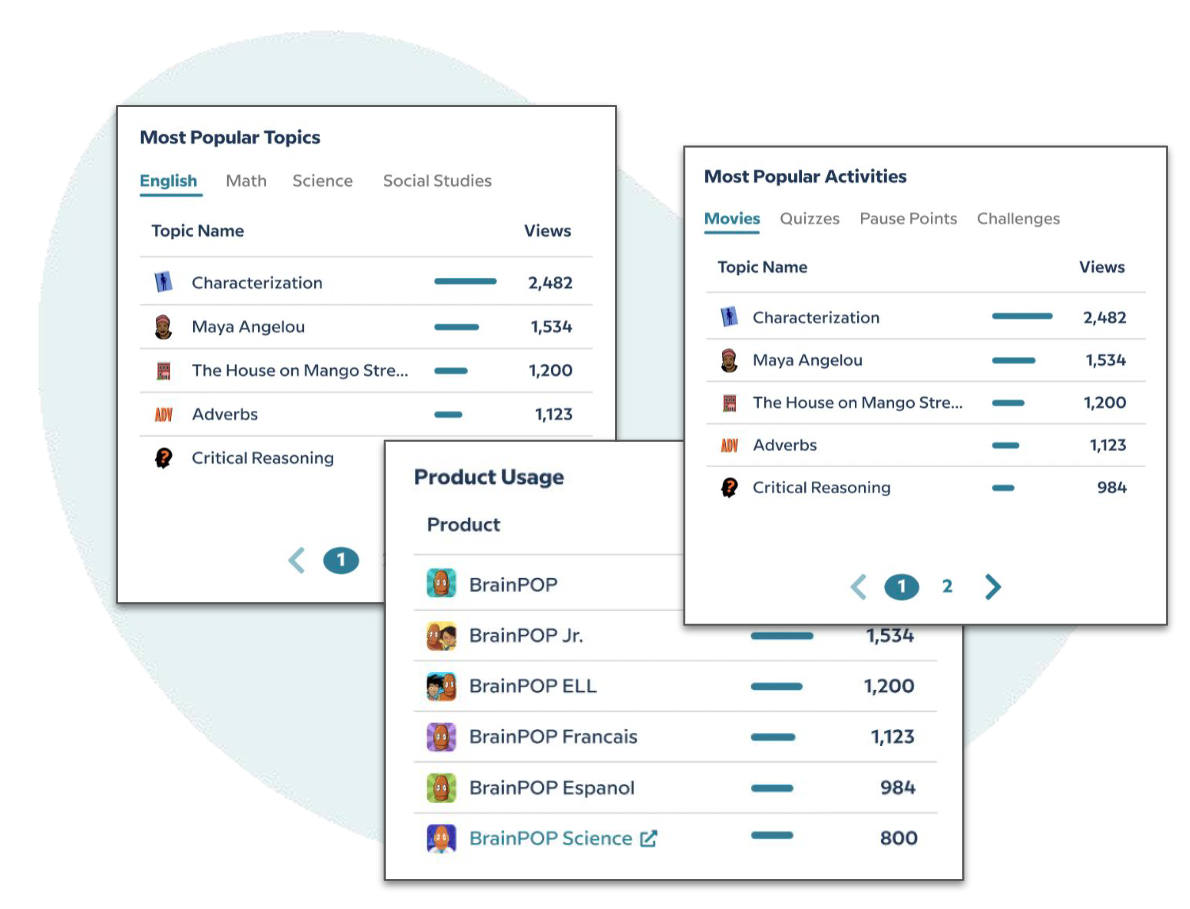
Task: Click "The House on Mango Stre..." in Most Popular Activities
Action: [858, 403]
